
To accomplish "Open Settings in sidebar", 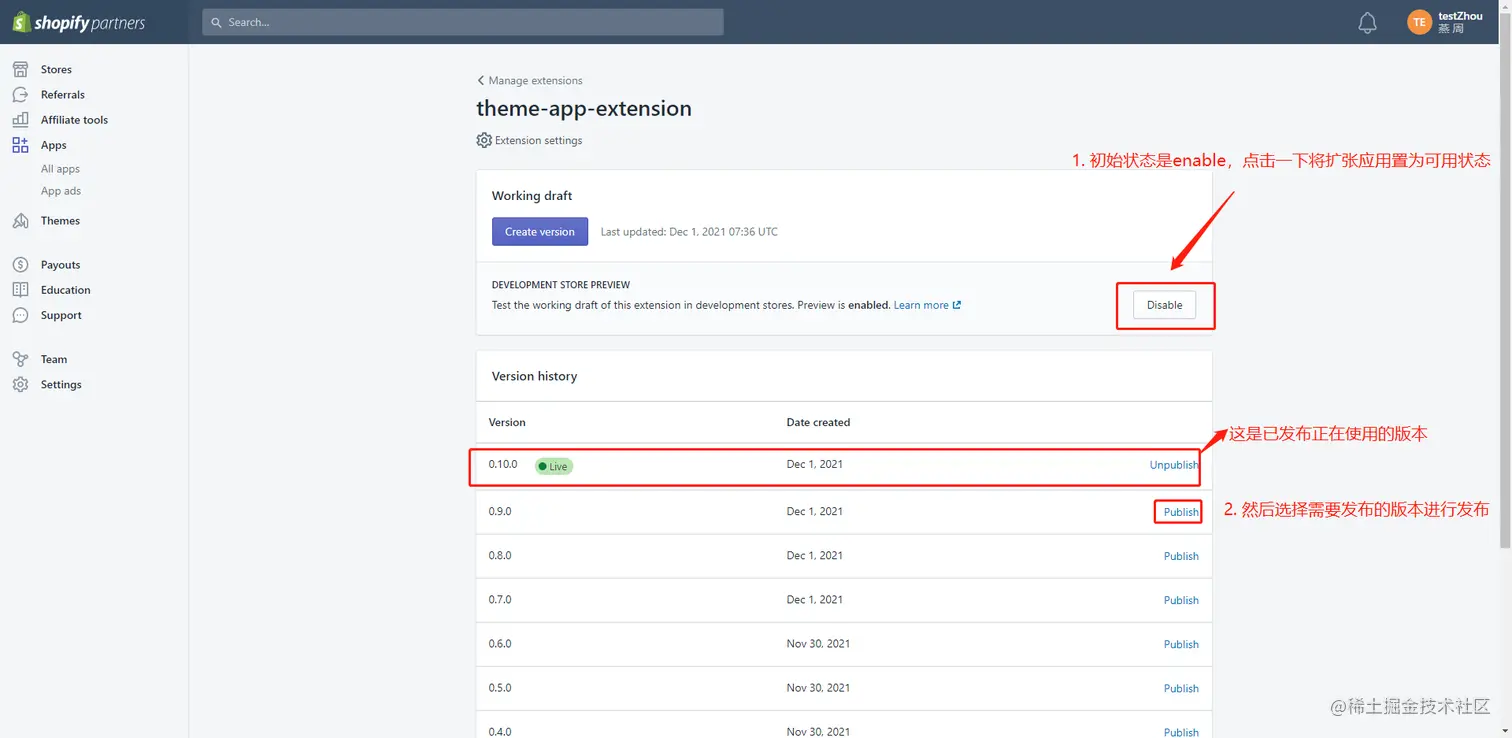I will [x=61, y=384].
